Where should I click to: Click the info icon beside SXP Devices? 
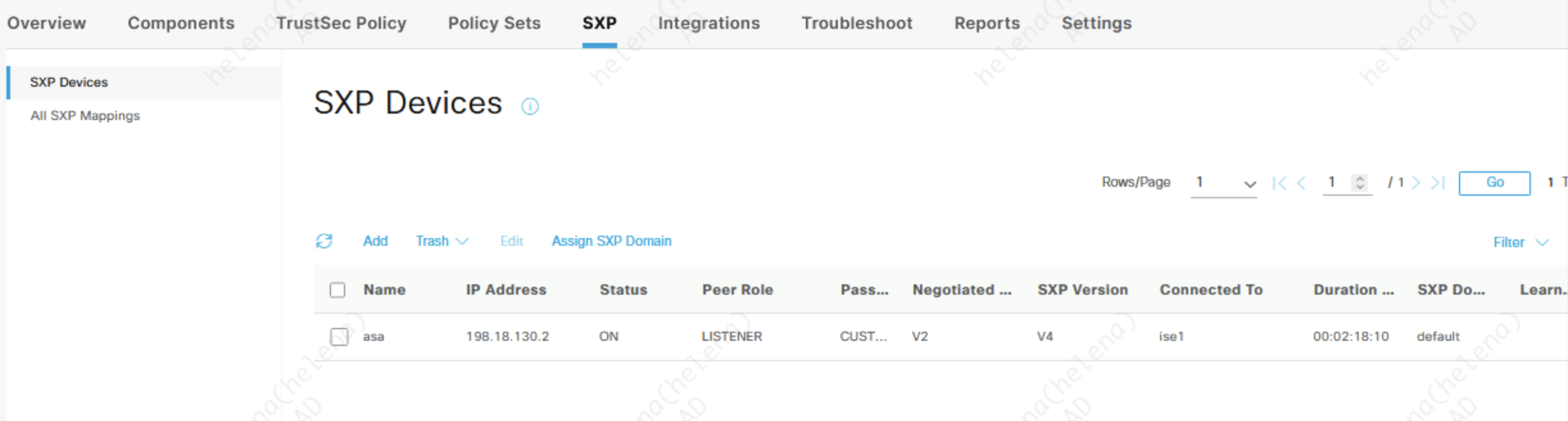(530, 106)
